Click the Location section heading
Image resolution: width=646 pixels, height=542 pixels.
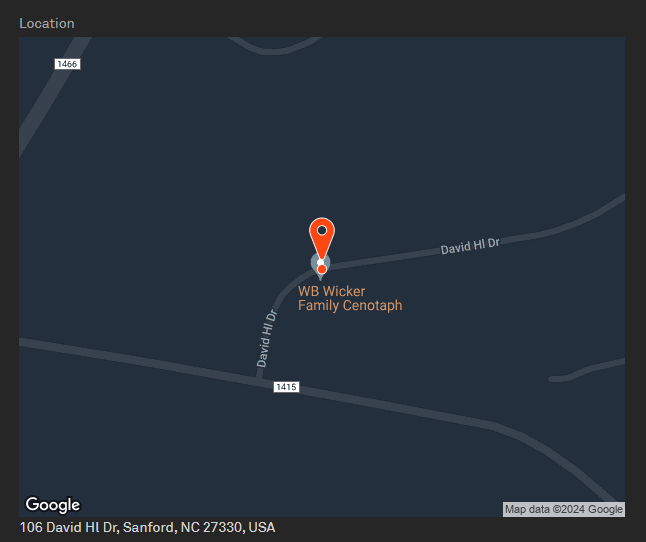(x=47, y=23)
